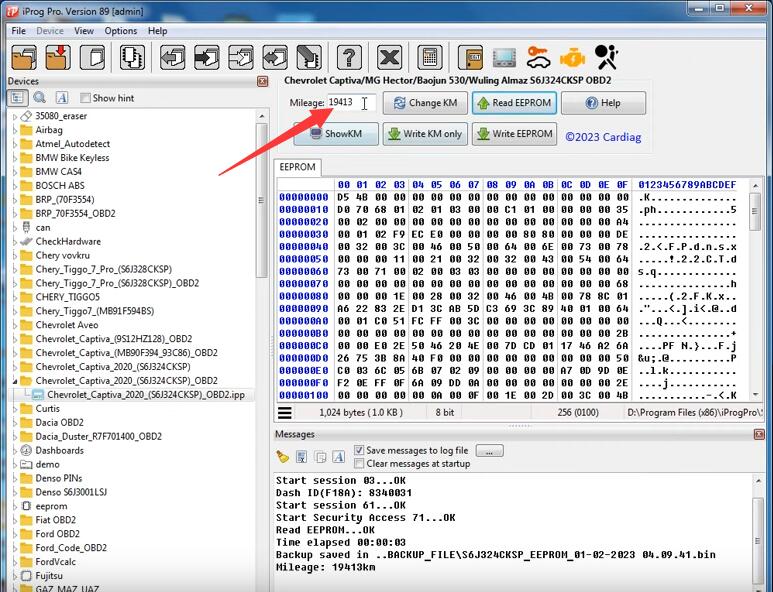Click the font icon in Messages panel
Screen dimensions: 773x592
point(339,457)
